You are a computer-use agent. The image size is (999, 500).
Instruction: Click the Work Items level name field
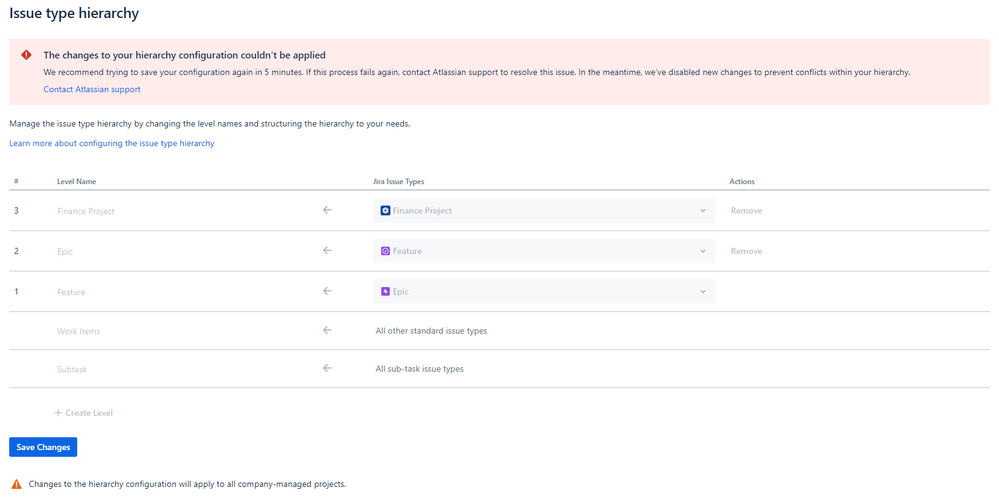pos(78,331)
